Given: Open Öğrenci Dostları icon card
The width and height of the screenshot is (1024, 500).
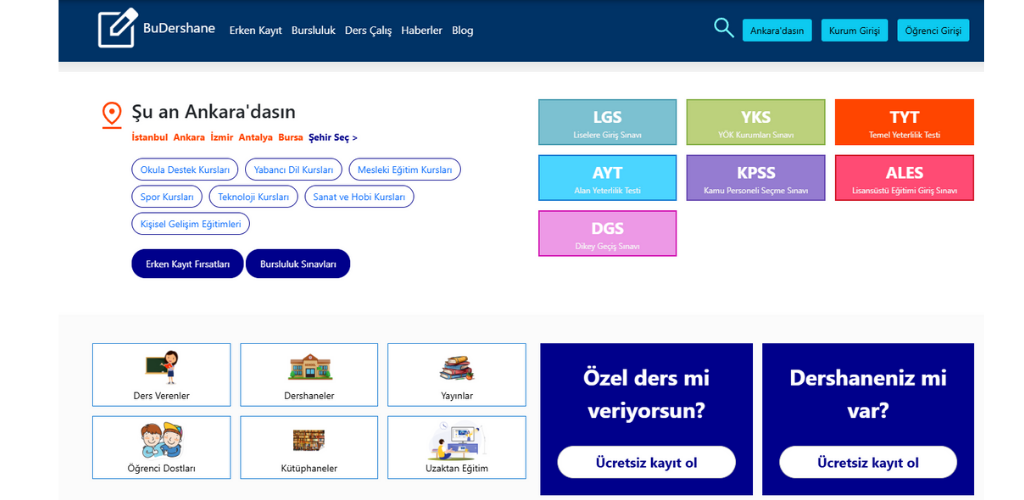Looking at the screenshot, I should pyautogui.click(x=161, y=447).
